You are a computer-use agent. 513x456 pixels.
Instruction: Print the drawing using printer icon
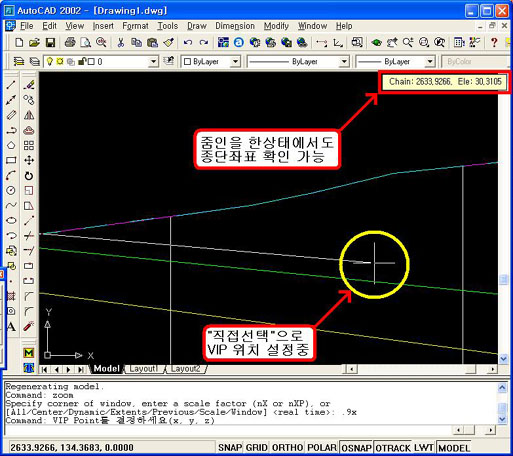click(x=70, y=43)
